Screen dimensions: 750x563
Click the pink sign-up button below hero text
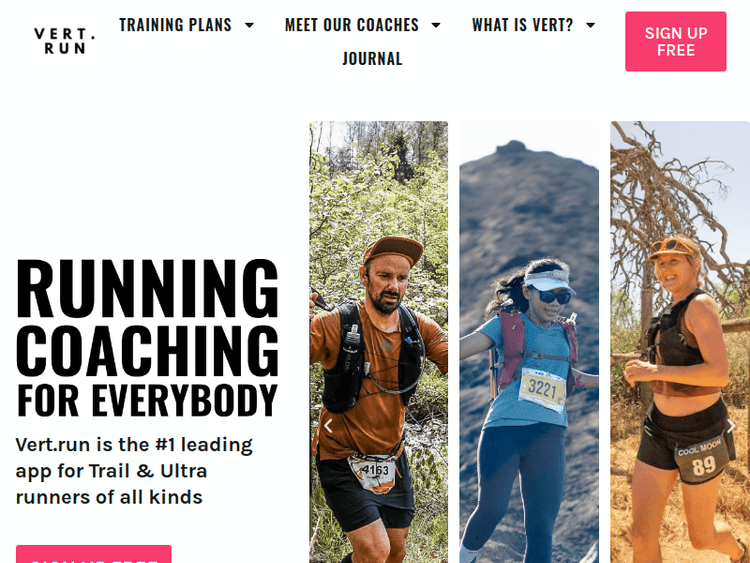tap(94, 554)
